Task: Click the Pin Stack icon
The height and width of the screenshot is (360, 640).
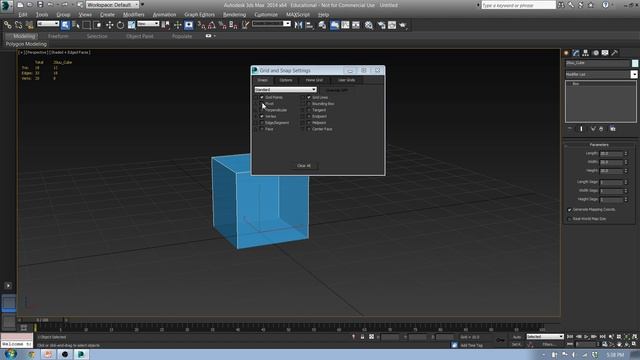Action: (x=570, y=129)
